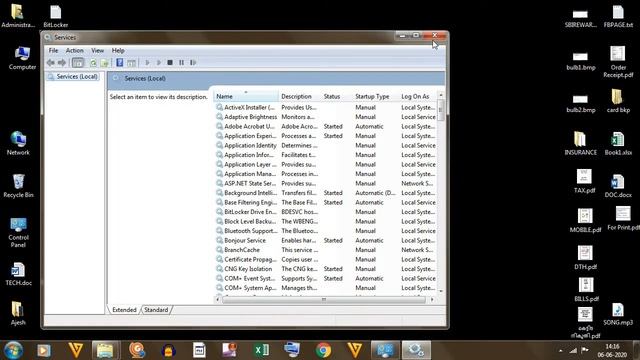Click the Pause Service button
Screen dimensions: 640x360
tap(182, 62)
